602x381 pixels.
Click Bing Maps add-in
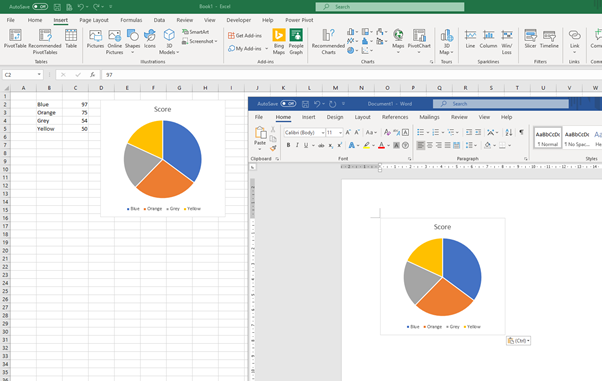(279, 41)
